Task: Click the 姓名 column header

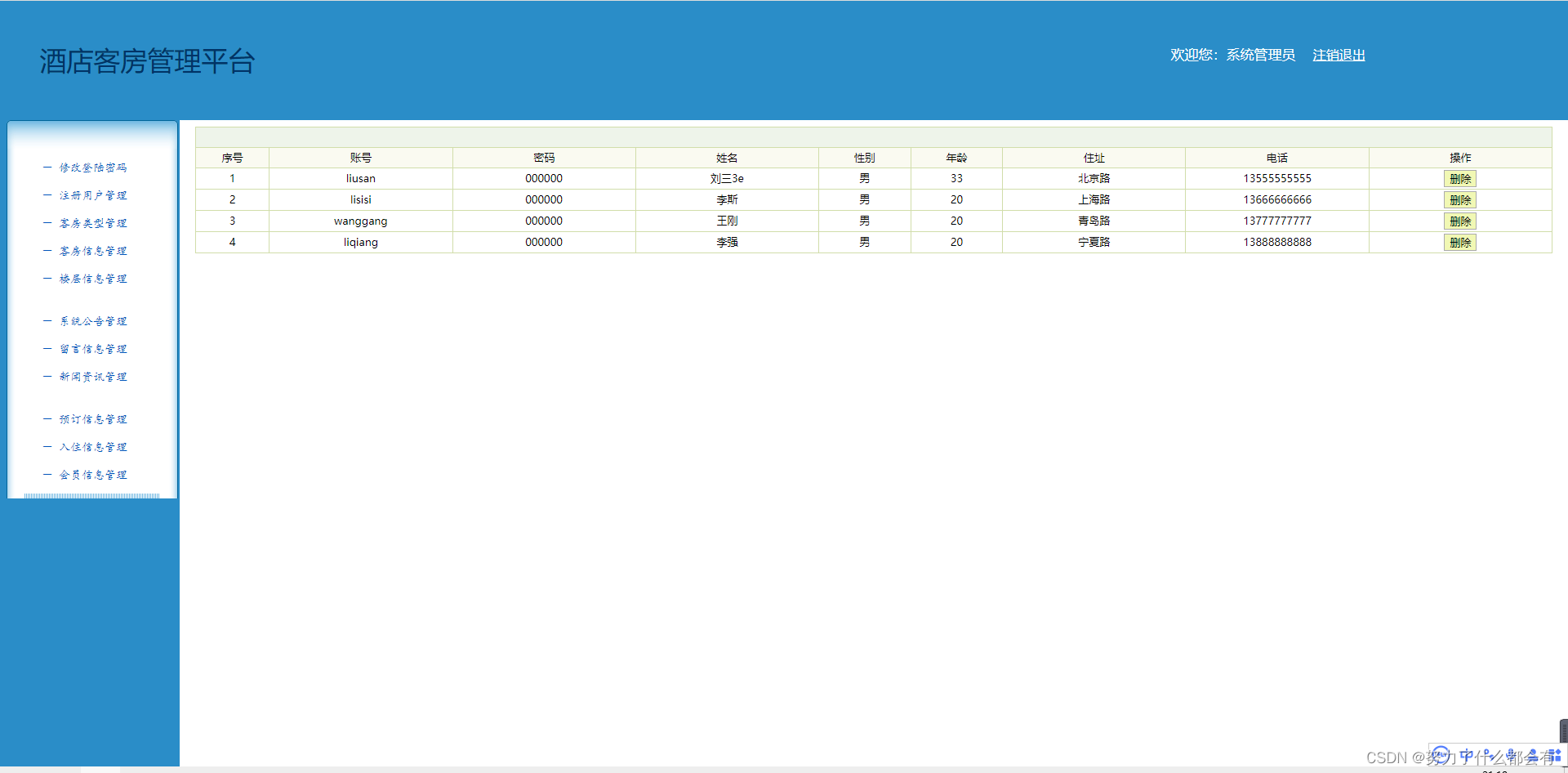Action: (727, 158)
